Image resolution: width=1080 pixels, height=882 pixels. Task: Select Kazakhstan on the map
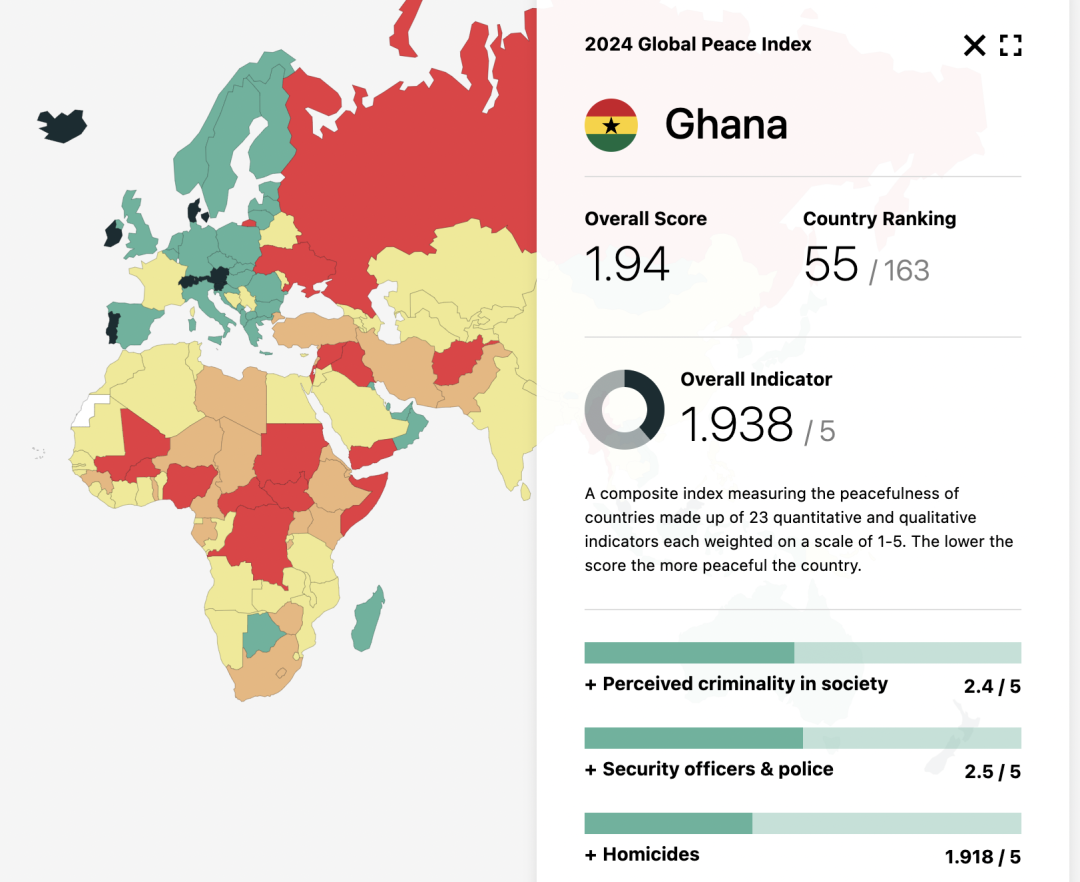pyautogui.click(x=448, y=275)
